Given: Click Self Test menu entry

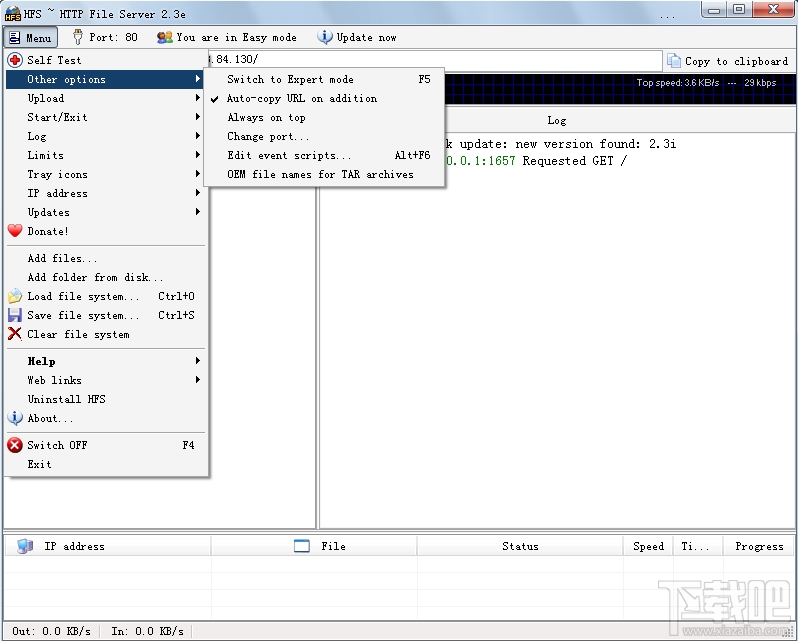Looking at the screenshot, I should point(107,60).
